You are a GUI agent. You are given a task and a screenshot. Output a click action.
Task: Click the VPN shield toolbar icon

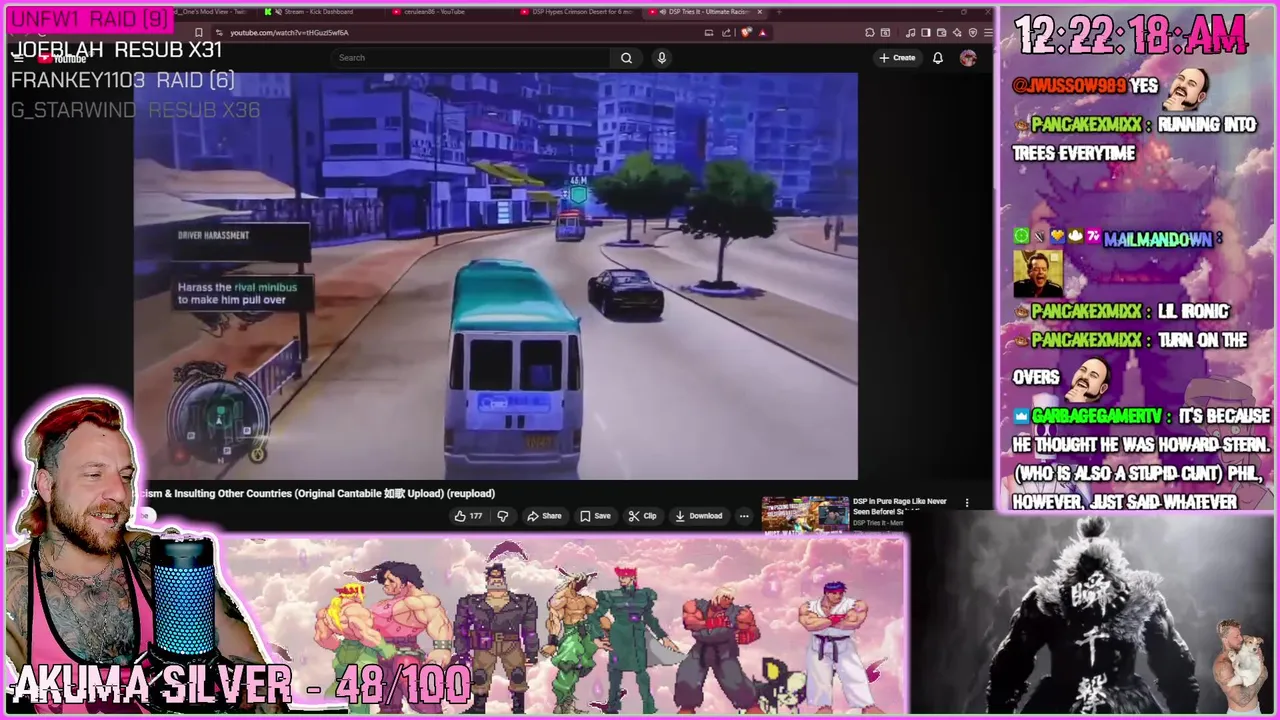pos(973,33)
